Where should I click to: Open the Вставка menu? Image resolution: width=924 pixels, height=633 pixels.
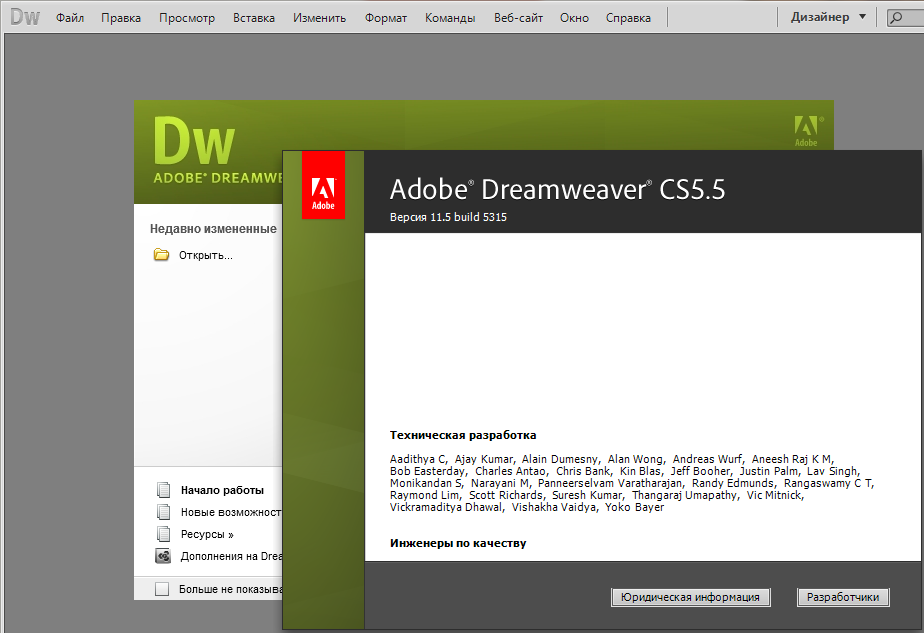coord(253,18)
